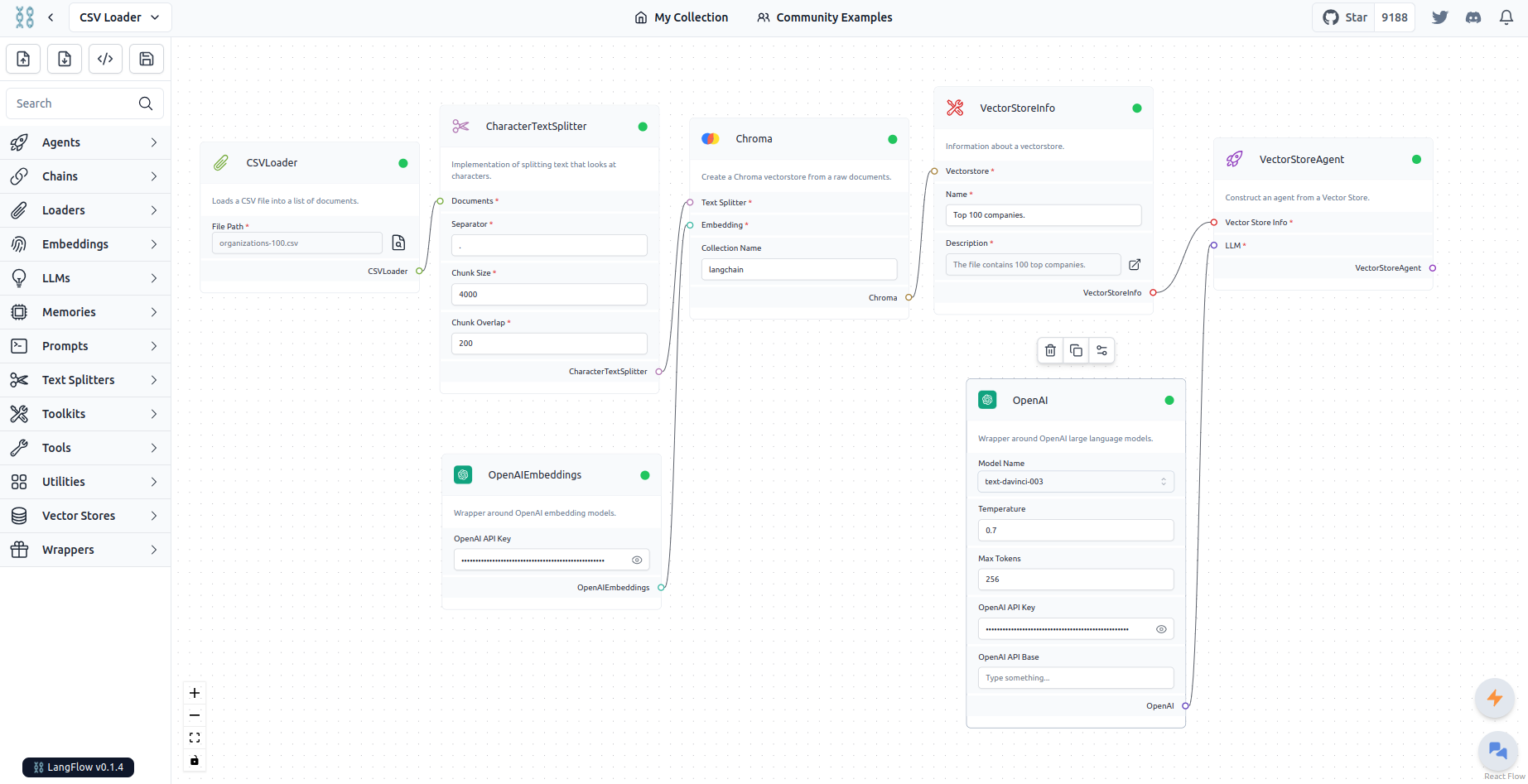Click the GitHub Star button
1528x784 pixels.
(x=1344, y=17)
